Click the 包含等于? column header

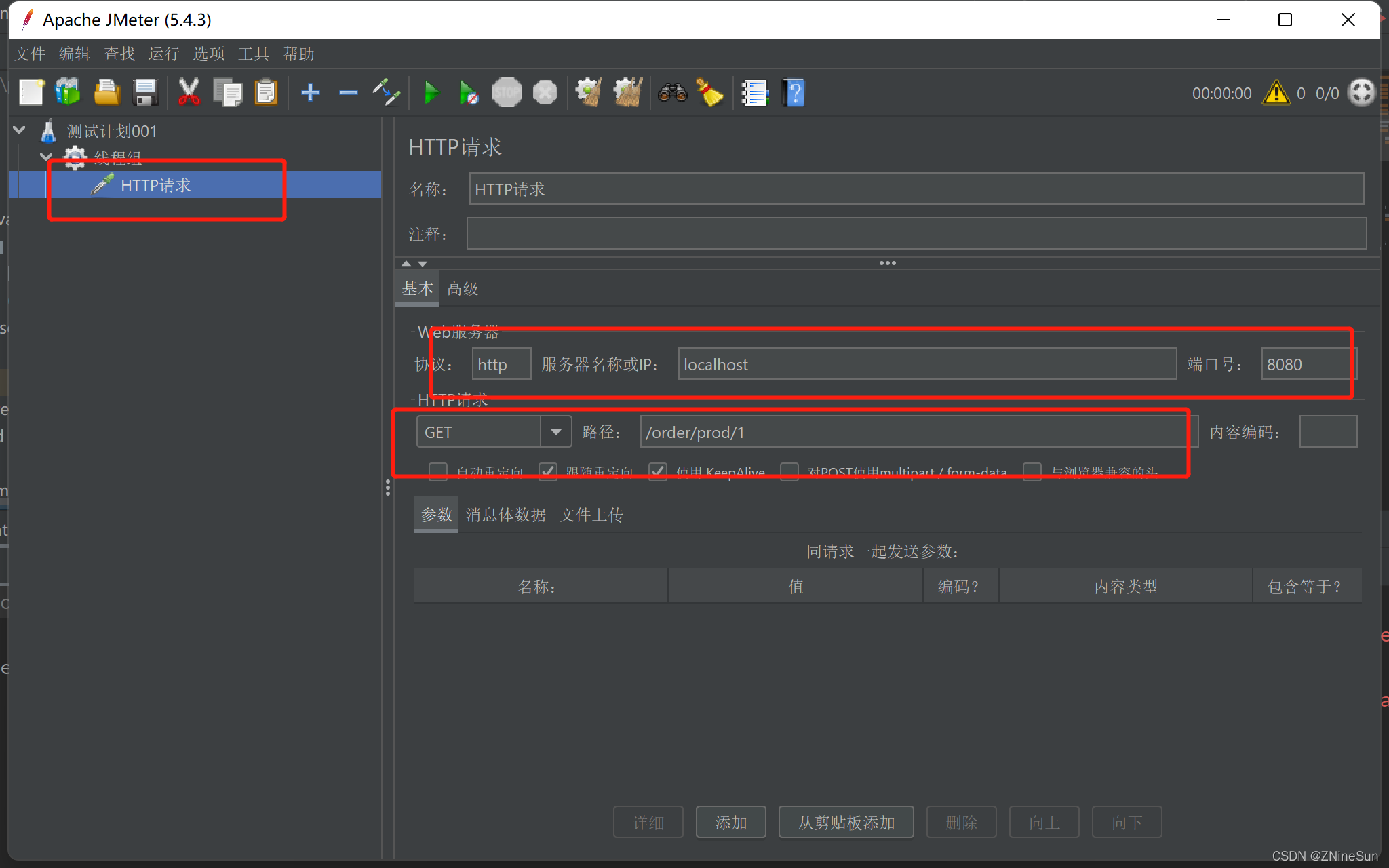click(1306, 586)
